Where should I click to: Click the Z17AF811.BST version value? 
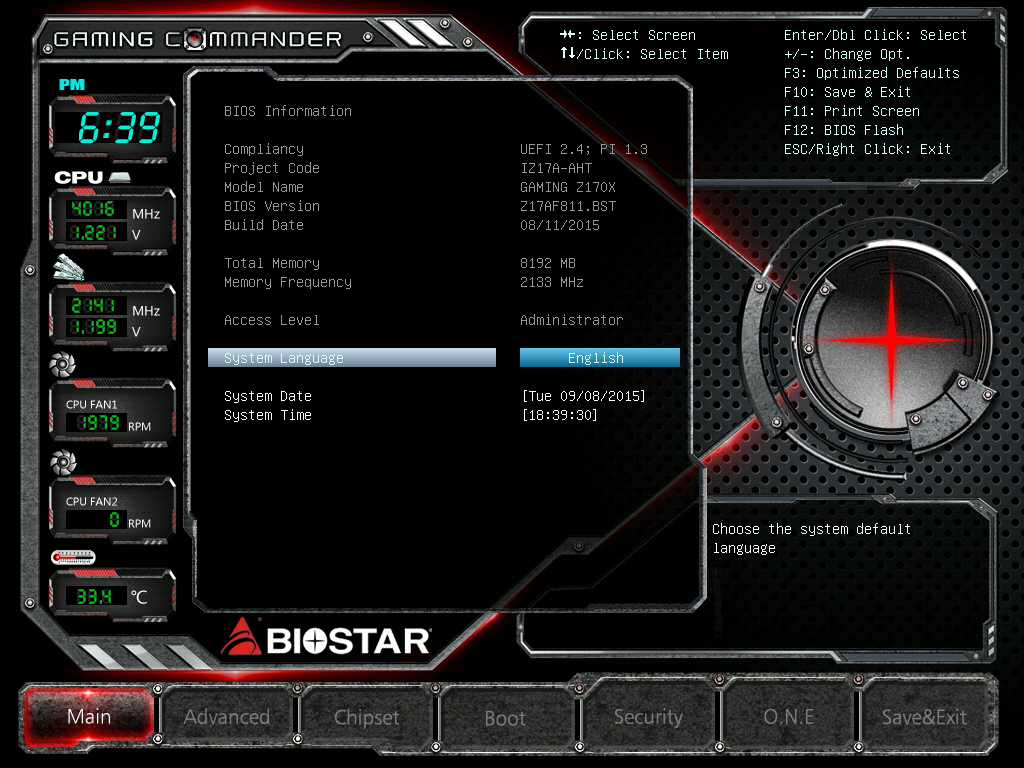tap(568, 206)
